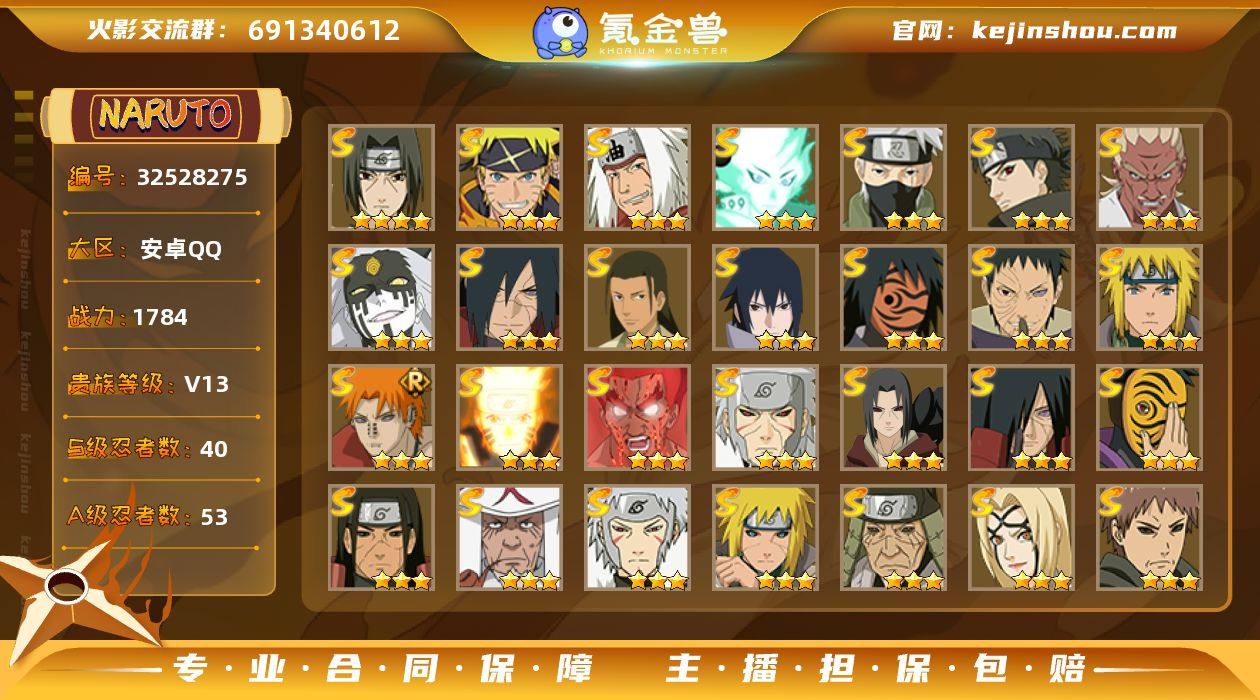Choose the white-haired Jiraiya portrait

[x=638, y=178]
